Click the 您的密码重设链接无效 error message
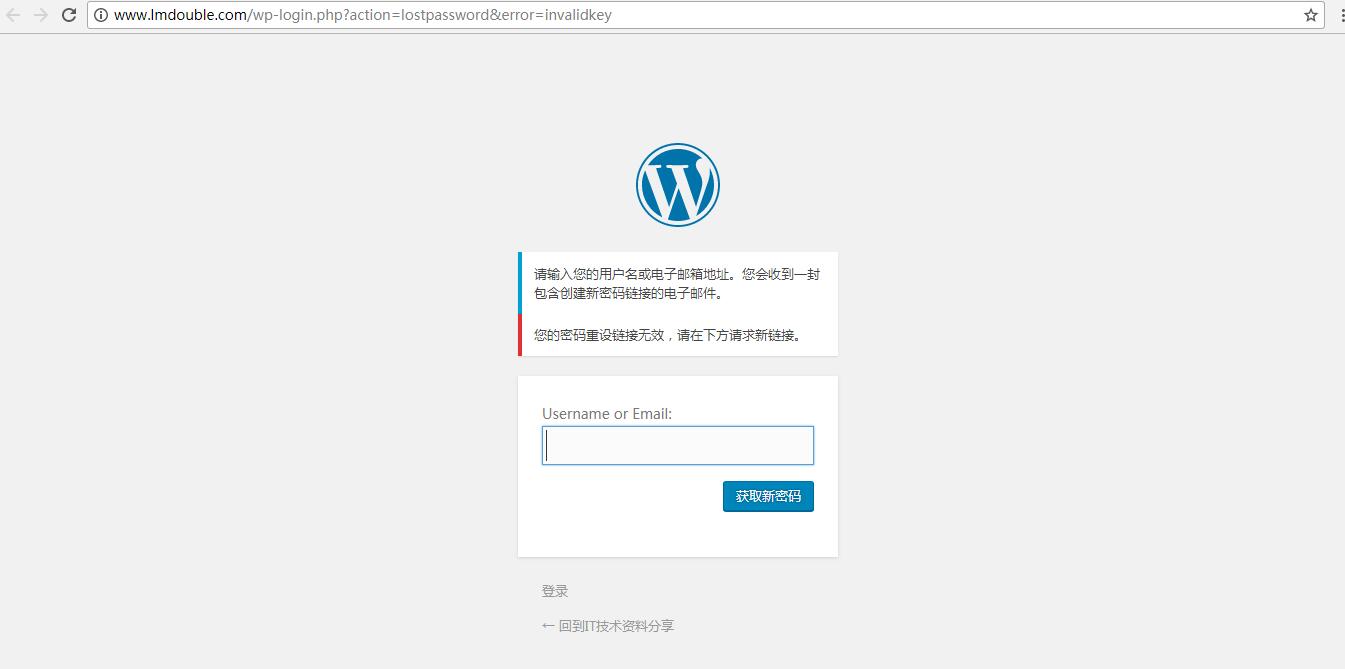 (x=678, y=335)
